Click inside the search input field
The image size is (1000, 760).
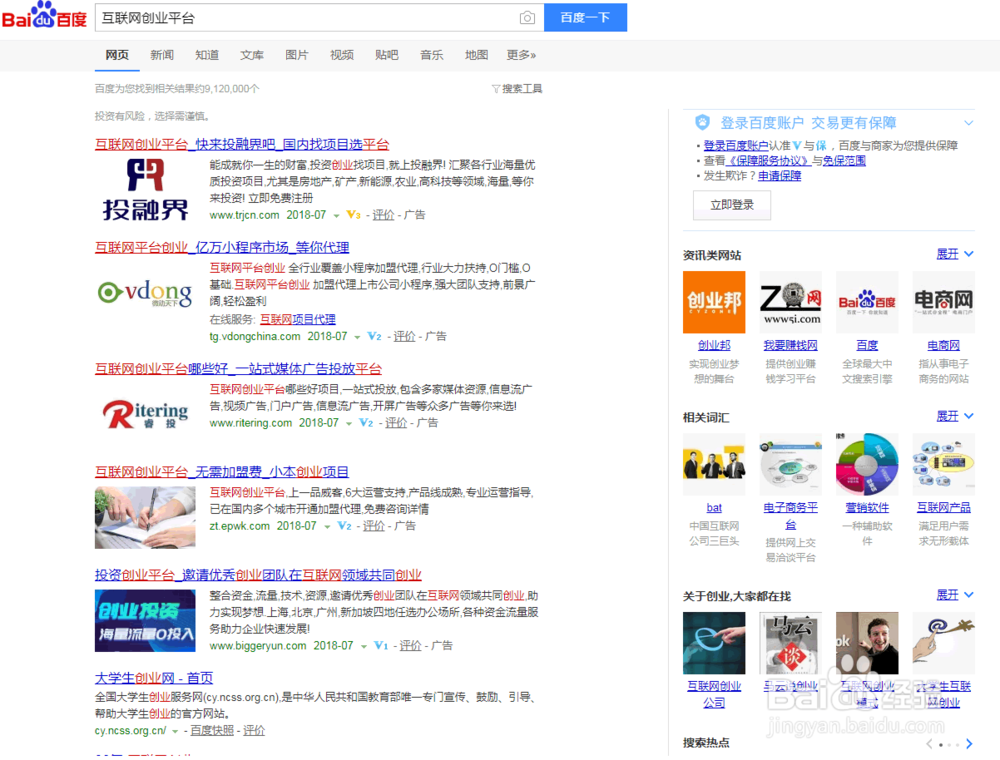coord(300,18)
